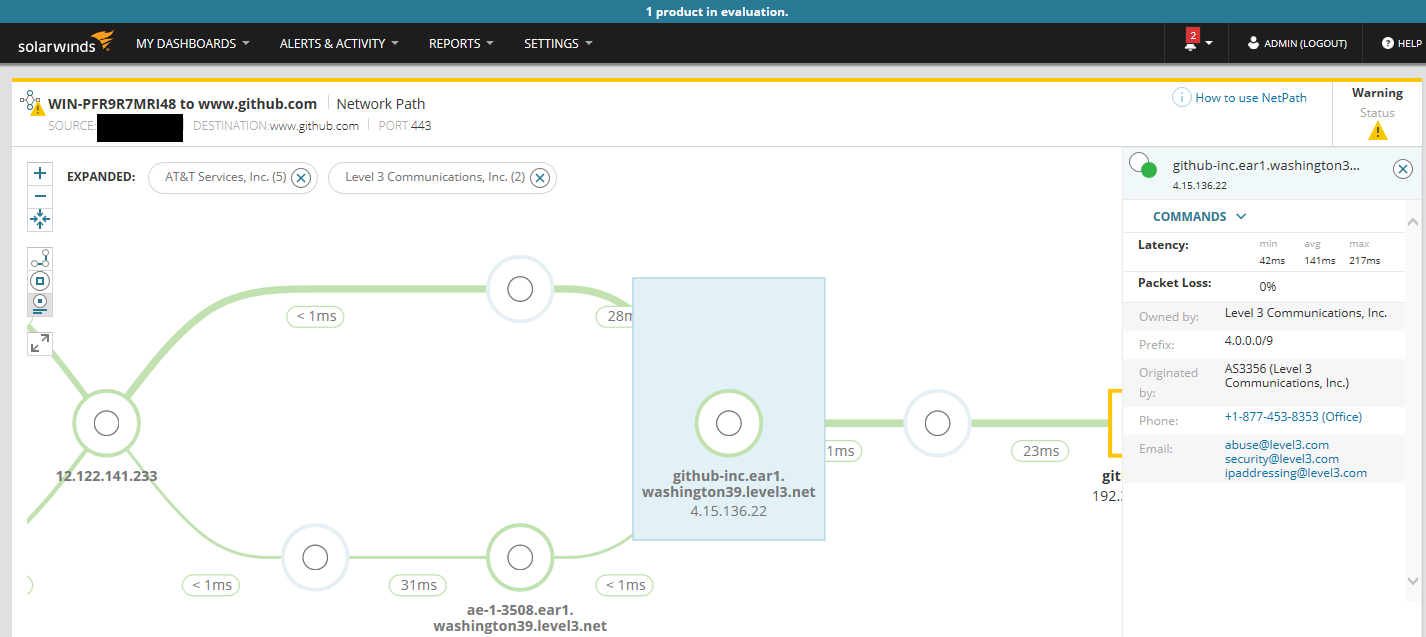Click the ADMIN (LOGOUT) link
The height and width of the screenshot is (637, 1426).
click(1305, 44)
